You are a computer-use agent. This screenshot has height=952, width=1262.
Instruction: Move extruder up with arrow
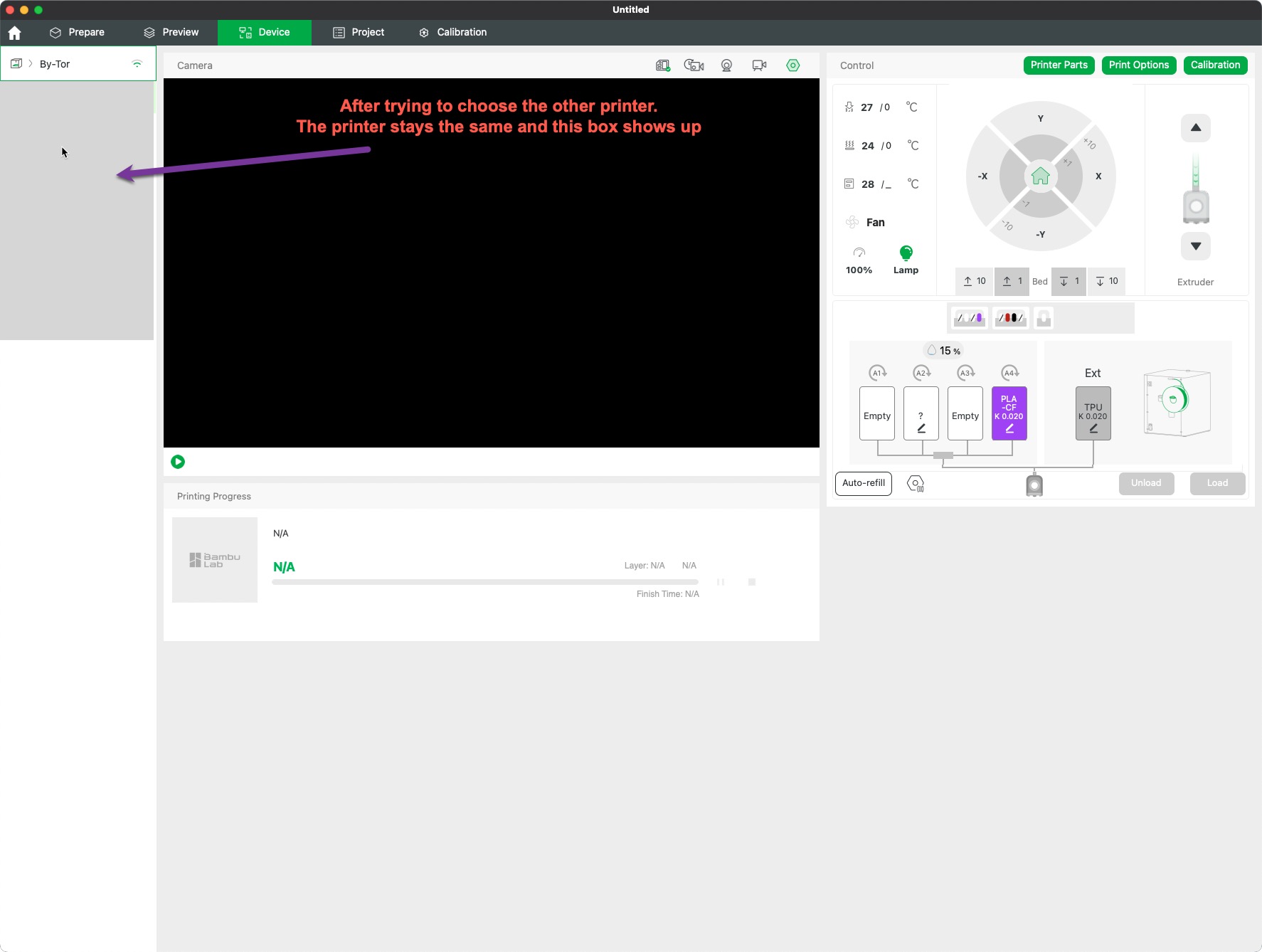tap(1196, 128)
